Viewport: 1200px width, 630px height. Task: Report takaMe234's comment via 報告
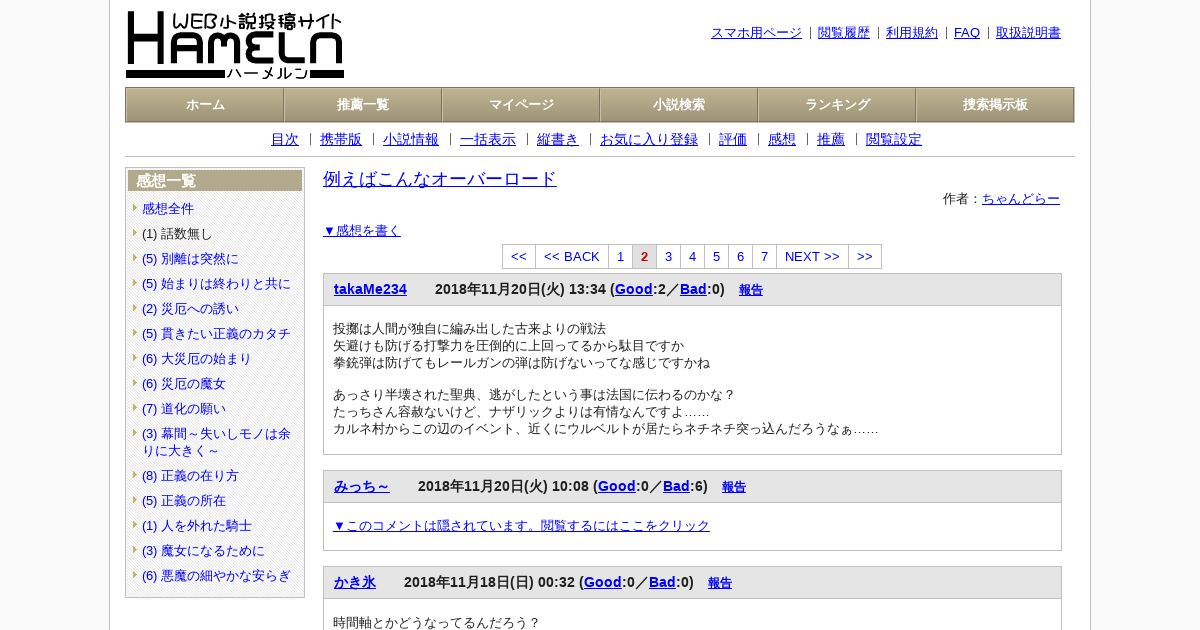751,291
